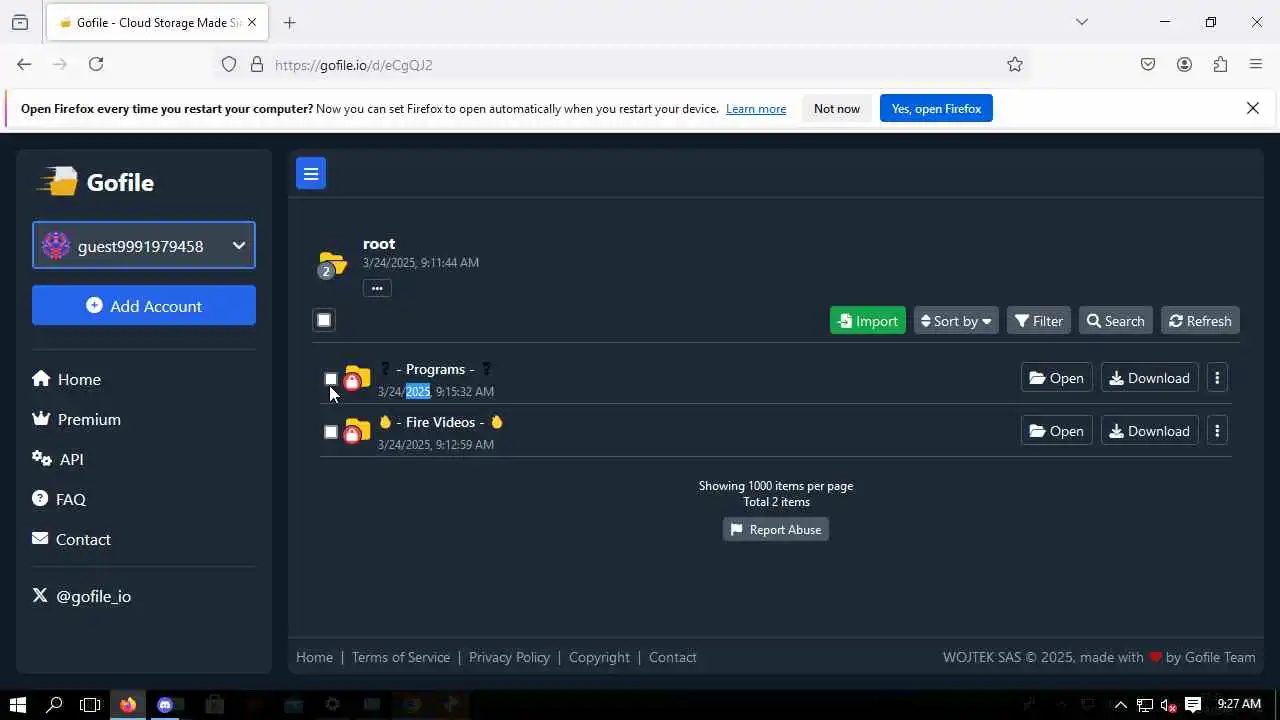Open the site padlock info
This screenshot has height=720, width=1280.
pyautogui.click(x=257, y=64)
